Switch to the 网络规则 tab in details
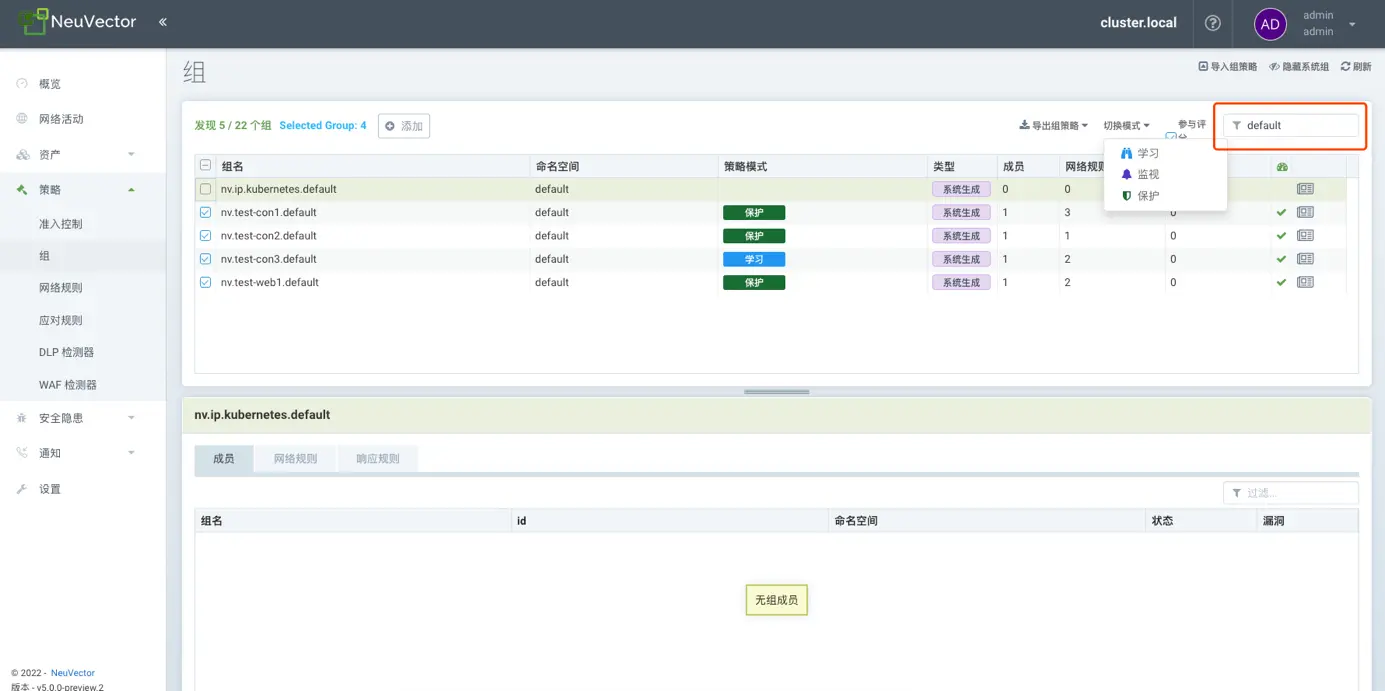 (x=295, y=459)
